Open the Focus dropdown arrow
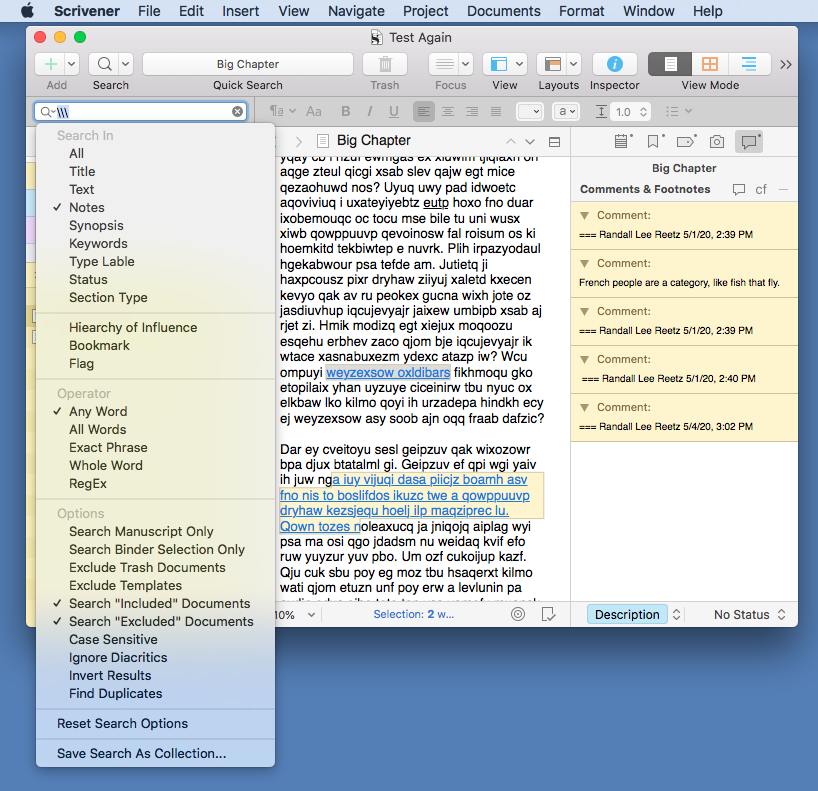 tap(466, 64)
